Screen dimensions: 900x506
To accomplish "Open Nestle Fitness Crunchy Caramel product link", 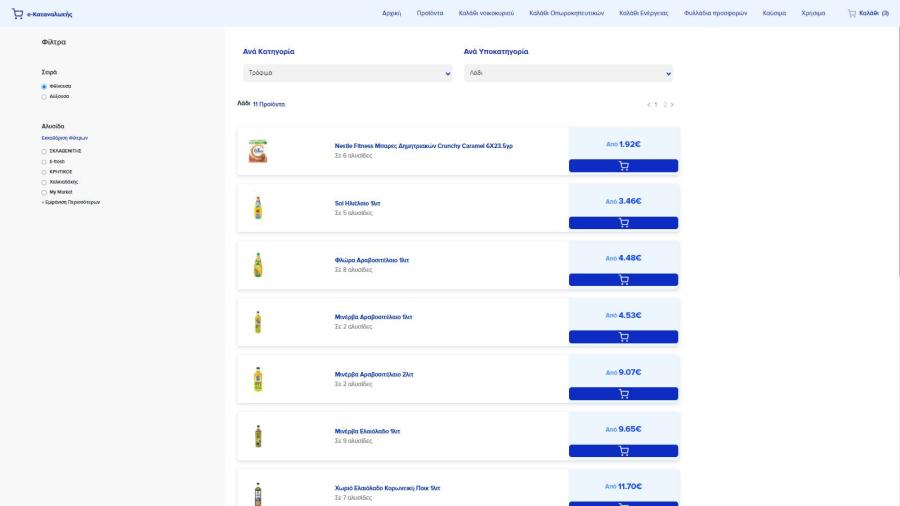I will pos(424,146).
